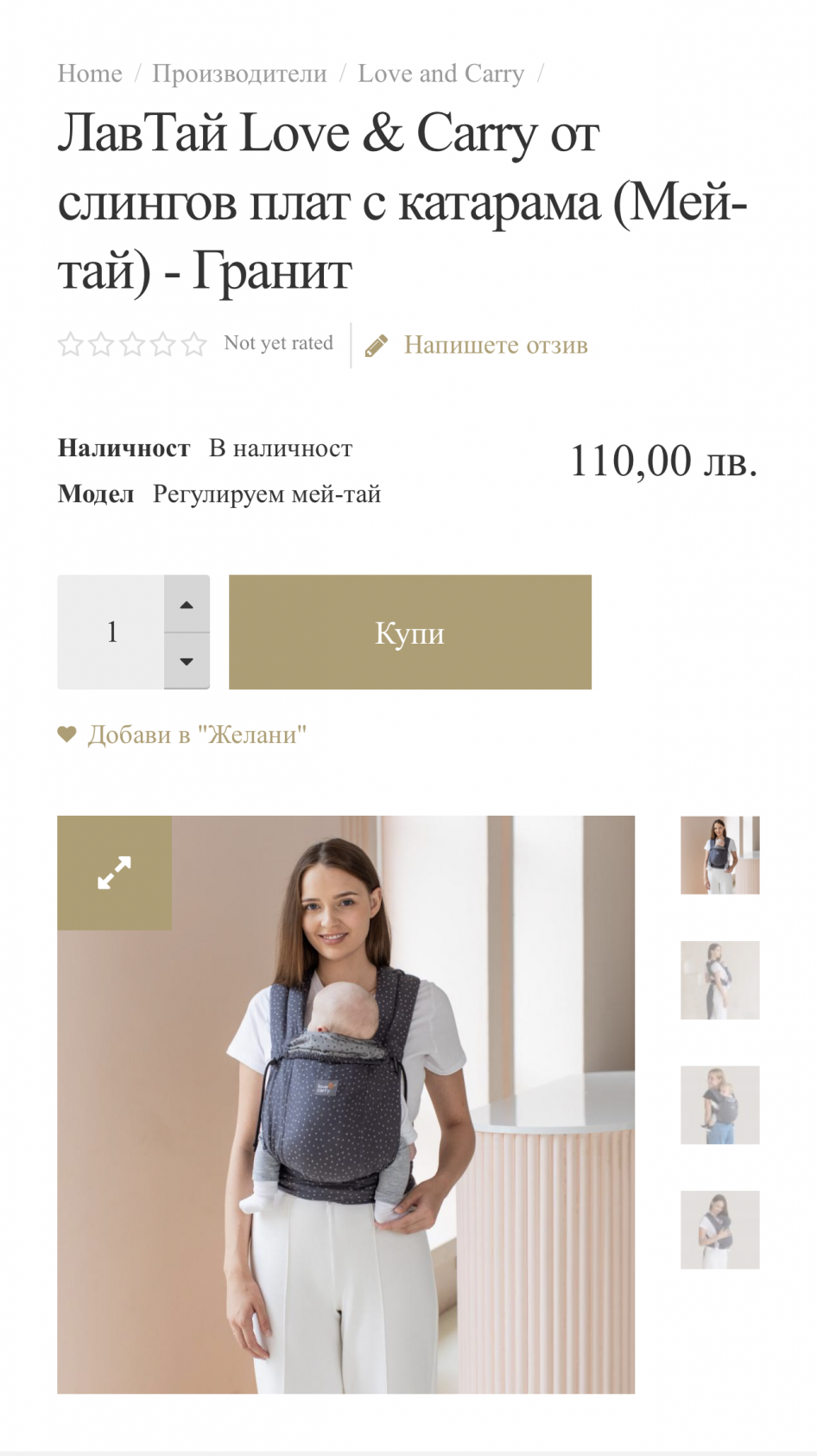Decrease quantity with the down arrow
Image resolution: width=817 pixels, height=1456 pixels.
click(187, 661)
